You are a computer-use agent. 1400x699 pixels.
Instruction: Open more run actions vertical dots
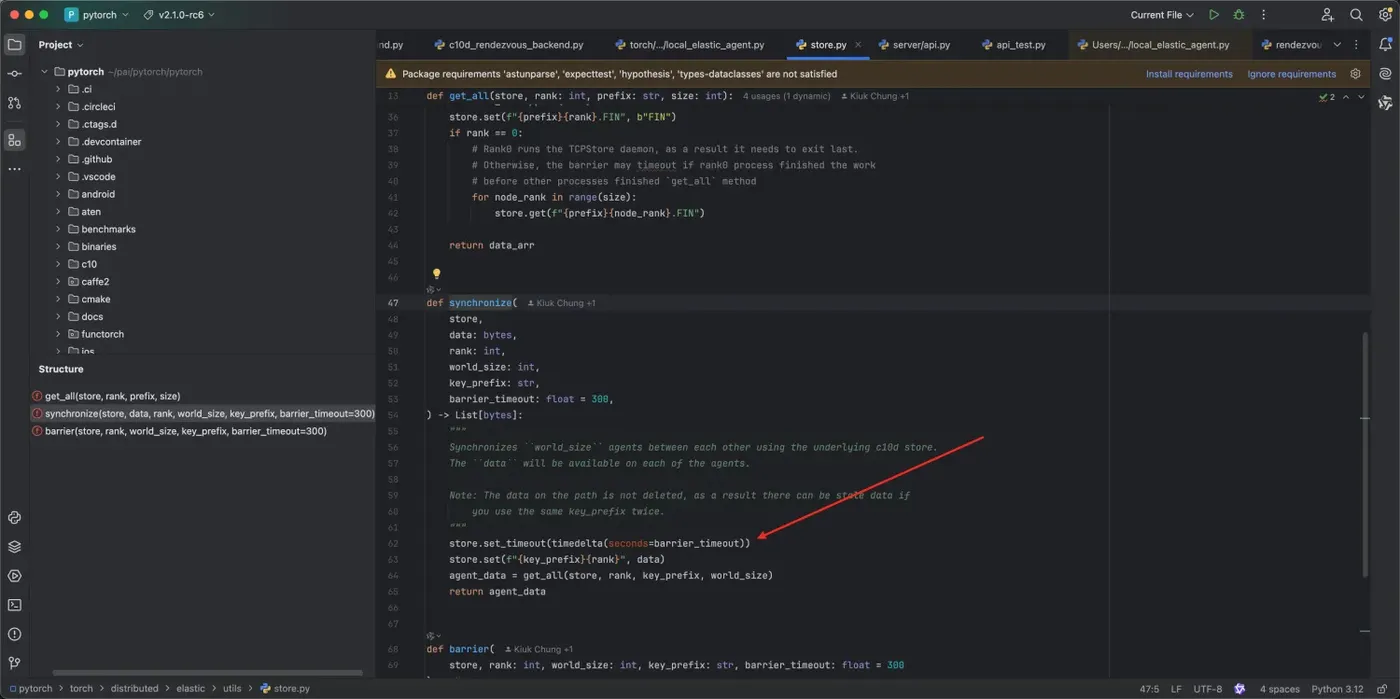click(1264, 15)
